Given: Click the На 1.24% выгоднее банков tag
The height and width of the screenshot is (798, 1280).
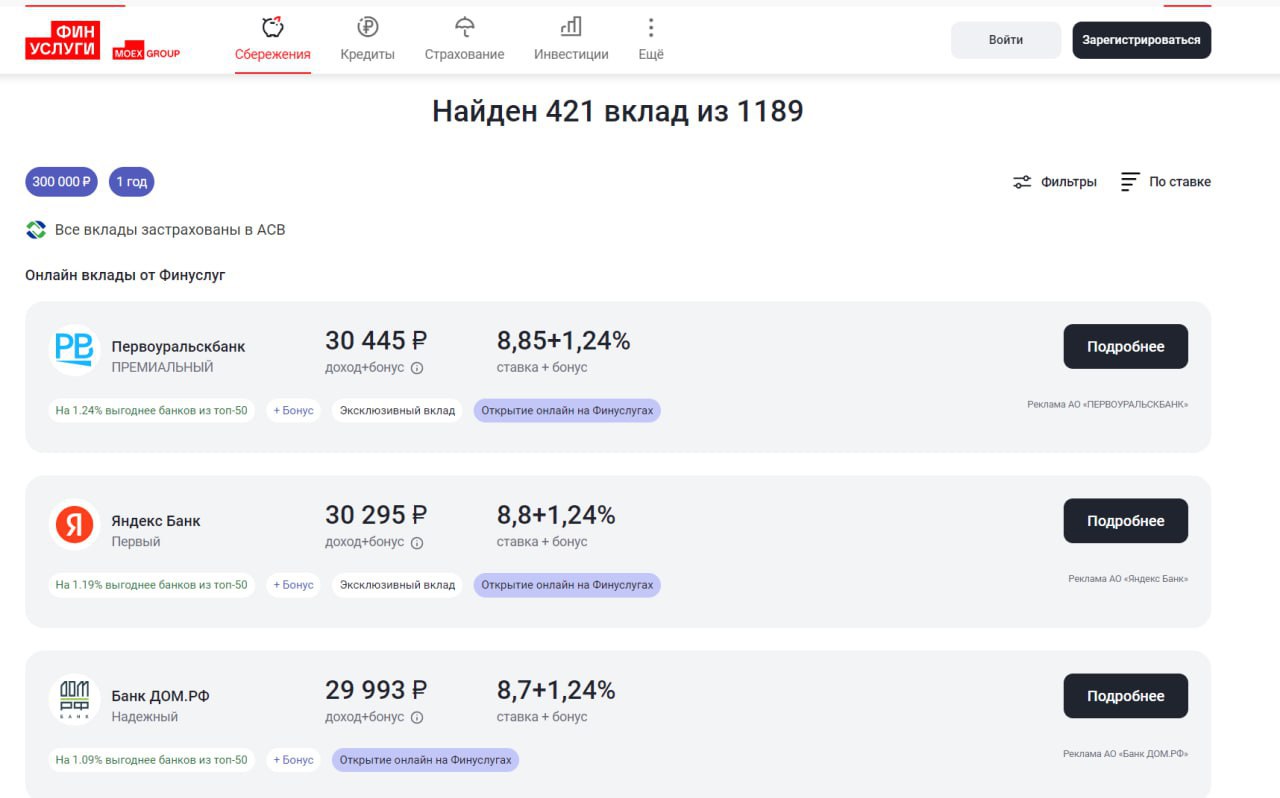Looking at the screenshot, I should pos(152,410).
